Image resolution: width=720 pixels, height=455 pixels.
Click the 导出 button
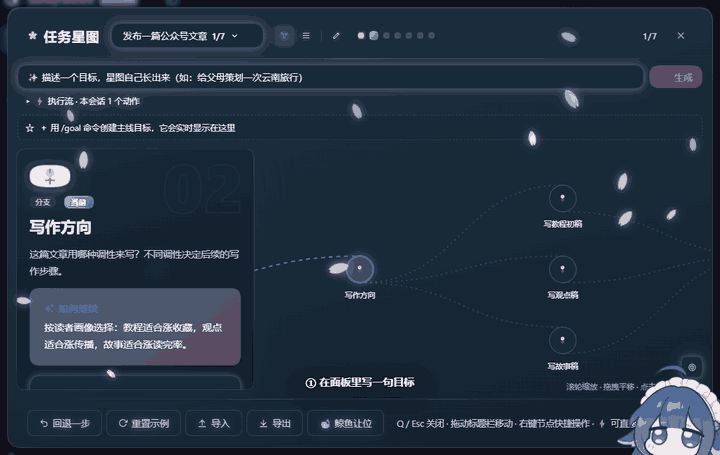tap(275, 423)
